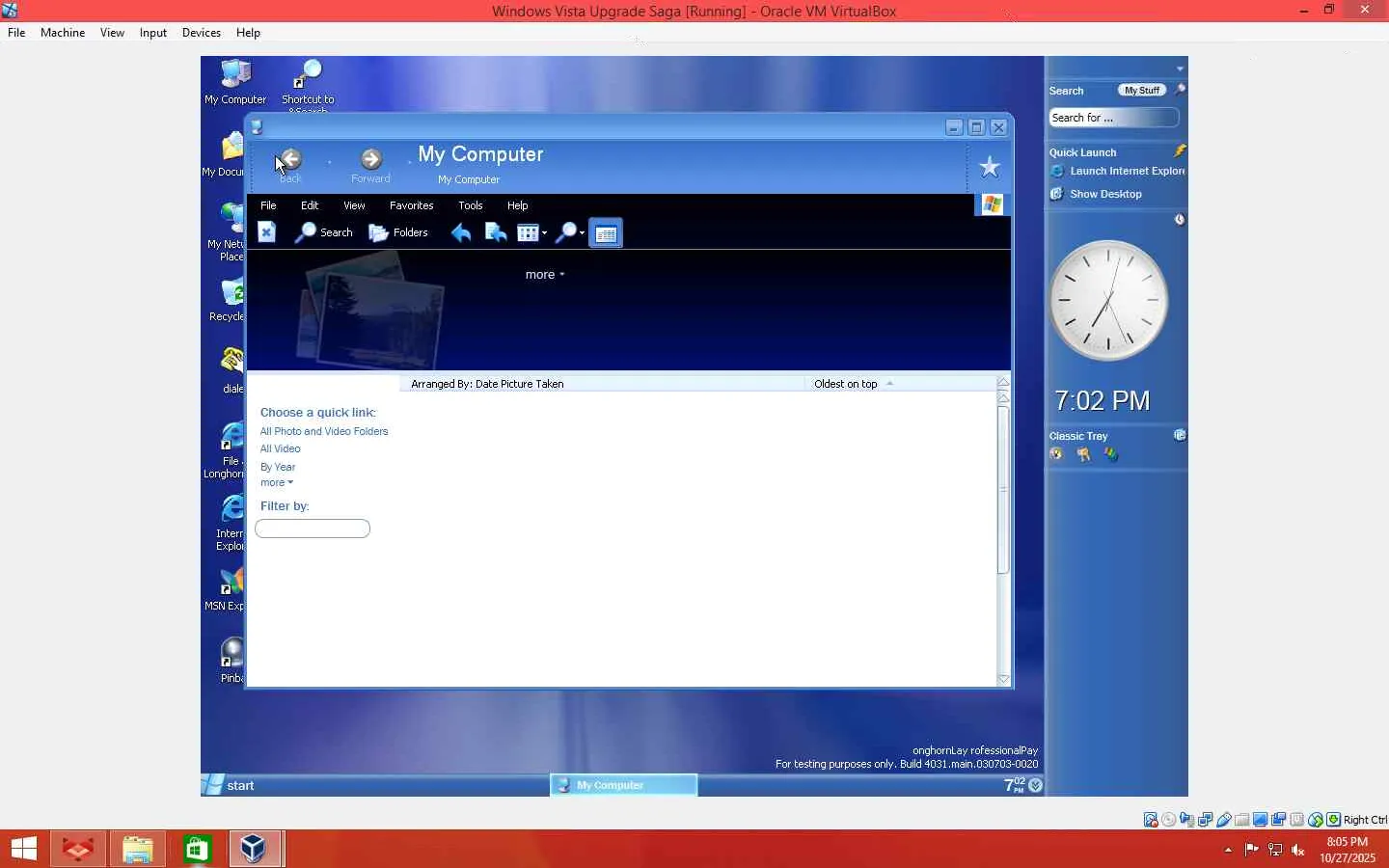Open Search from the explorer toolbar
Image resolution: width=1389 pixels, height=868 pixels.
pos(324,232)
